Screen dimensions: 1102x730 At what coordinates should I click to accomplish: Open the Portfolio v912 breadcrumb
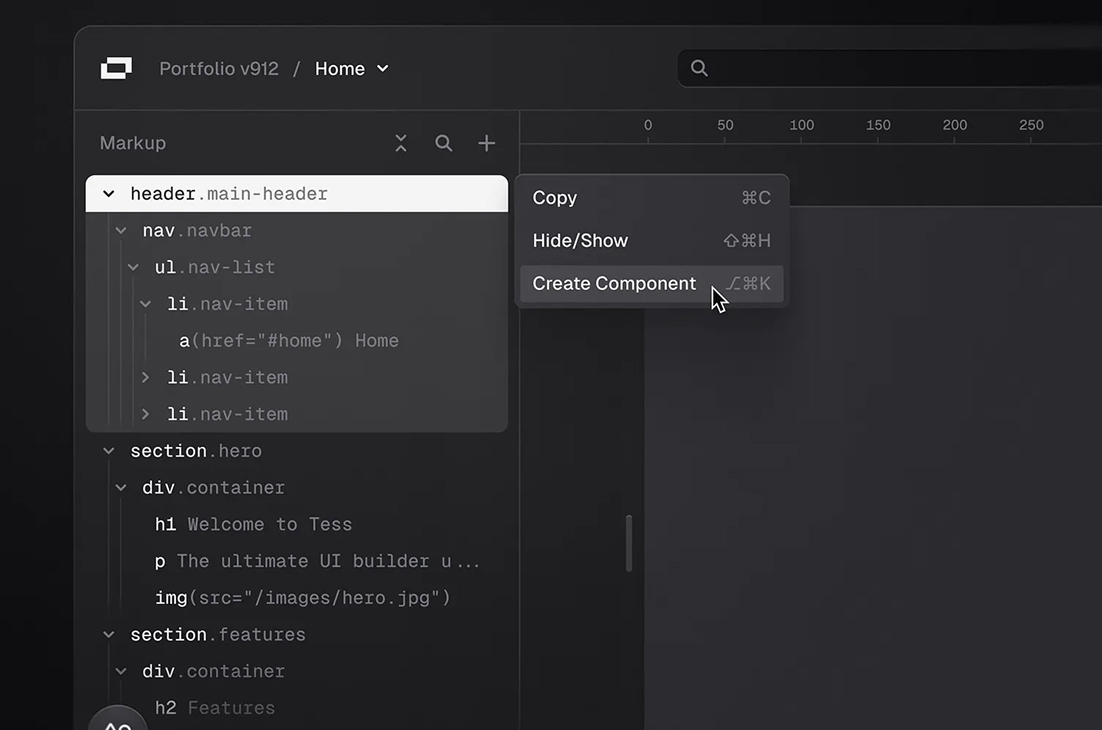219,68
